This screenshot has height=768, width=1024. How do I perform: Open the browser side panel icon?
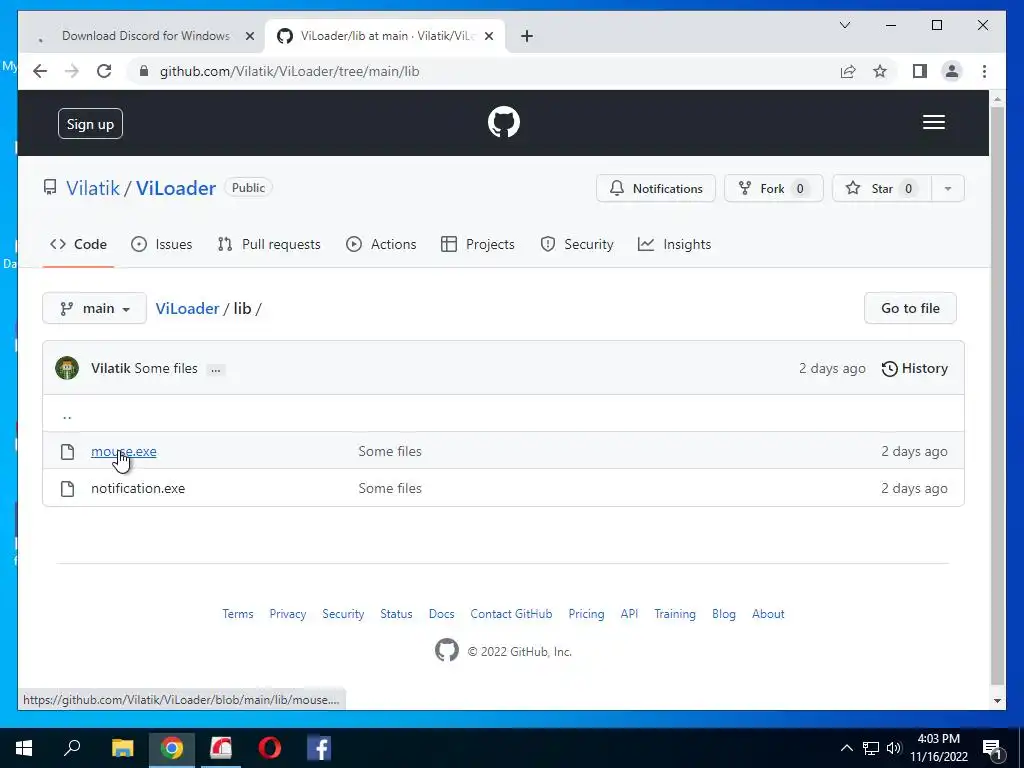[920, 71]
